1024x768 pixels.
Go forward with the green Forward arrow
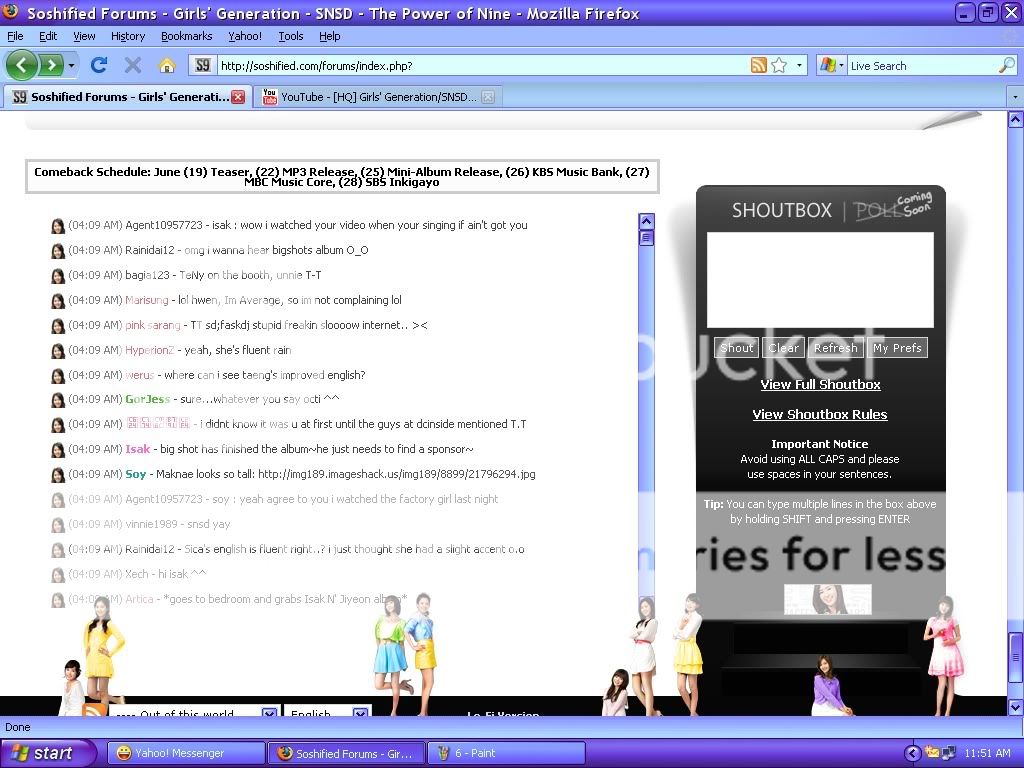click(50, 65)
